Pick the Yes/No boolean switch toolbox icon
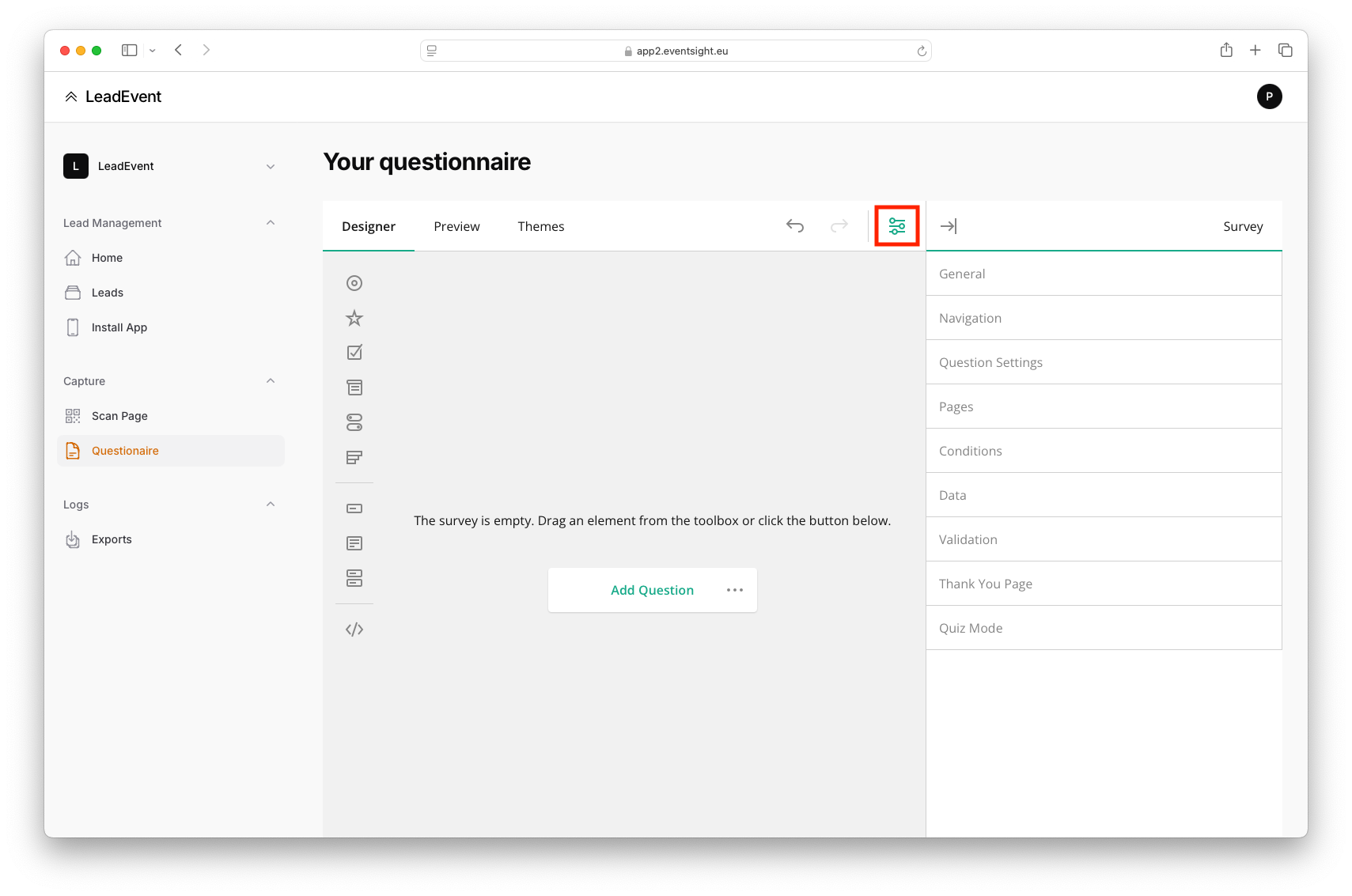The height and width of the screenshot is (896, 1352). pos(354,422)
